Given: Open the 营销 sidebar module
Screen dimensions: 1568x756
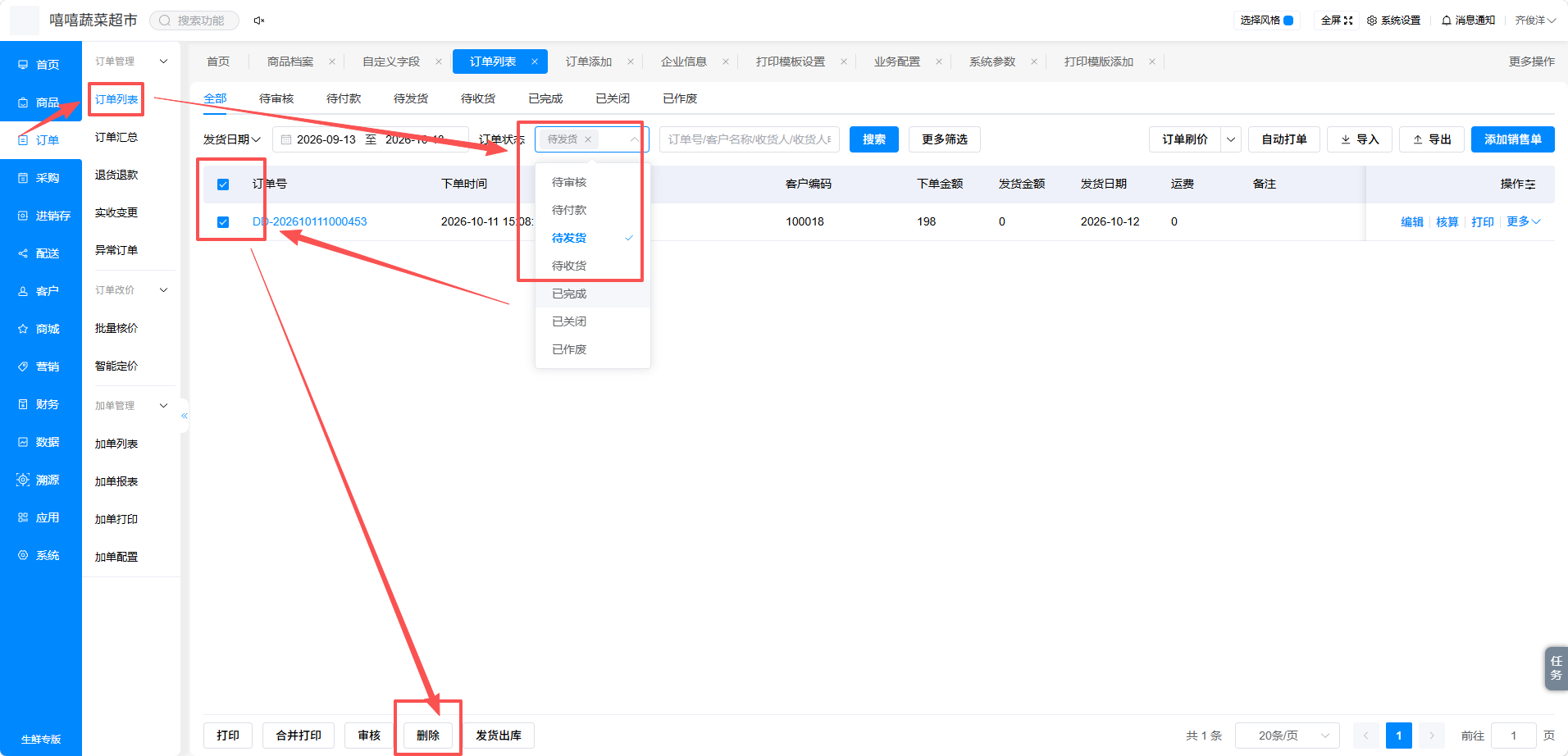Looking at the screenshot, I should coord(40,367).
